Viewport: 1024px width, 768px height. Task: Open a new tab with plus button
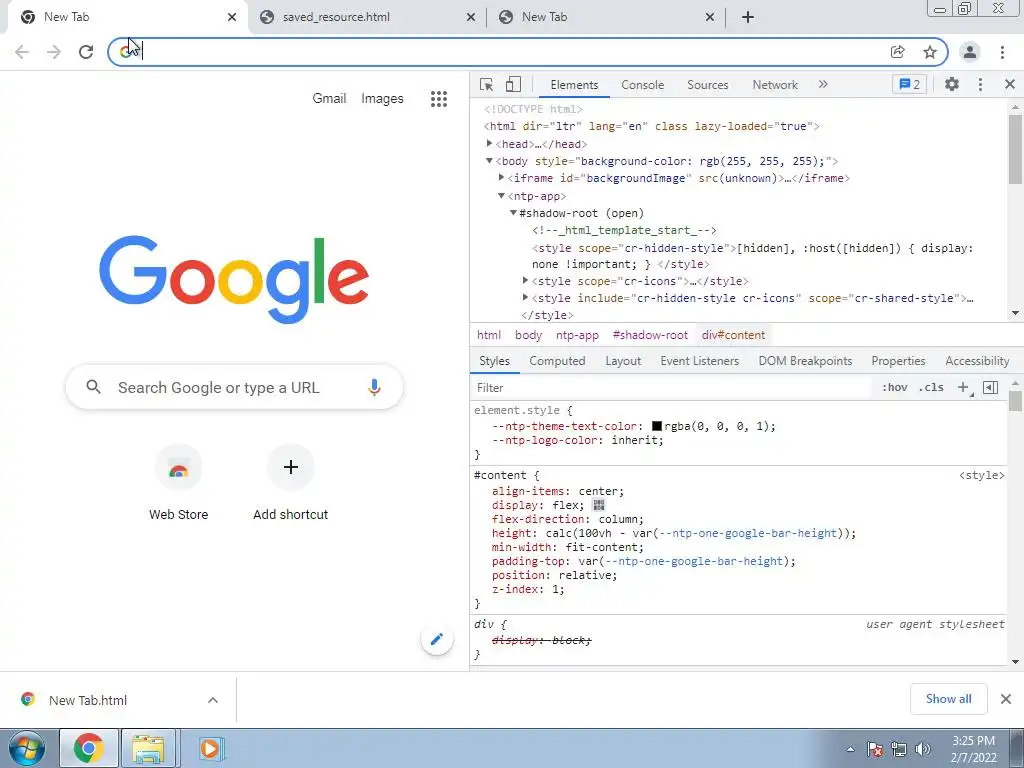point(748,17)
